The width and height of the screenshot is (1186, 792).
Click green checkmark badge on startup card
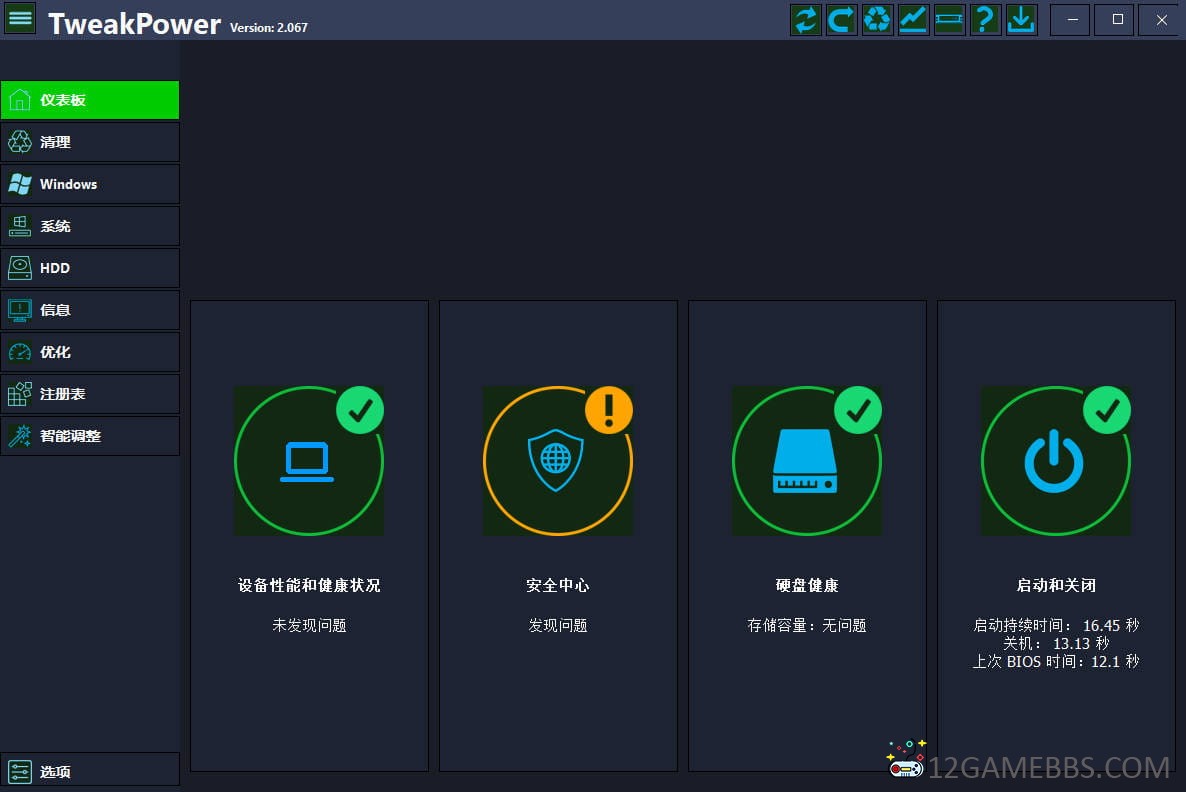pyautogui.click(x=1107, y=410)
